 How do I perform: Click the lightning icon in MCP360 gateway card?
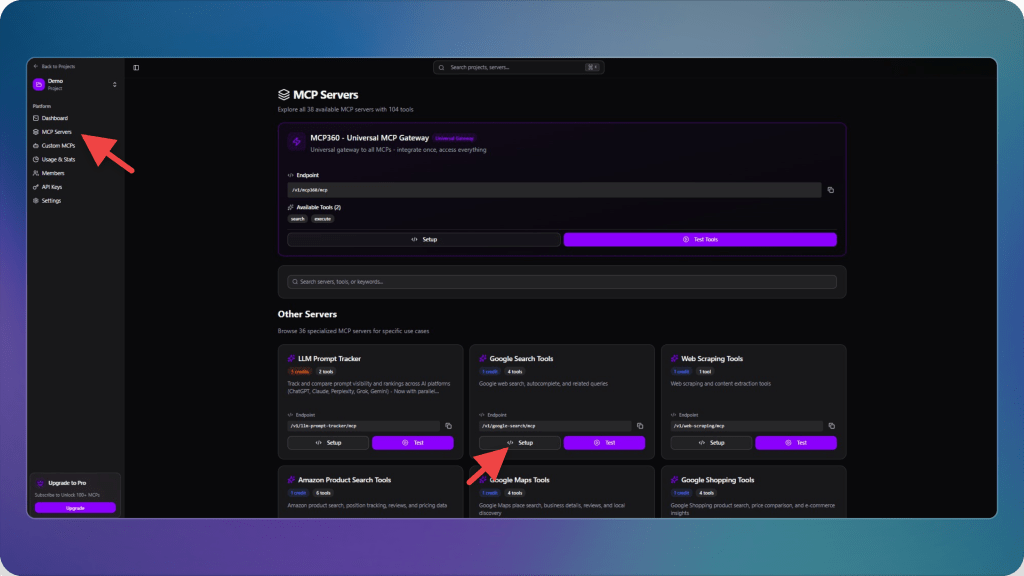click(x=296, y=142)
